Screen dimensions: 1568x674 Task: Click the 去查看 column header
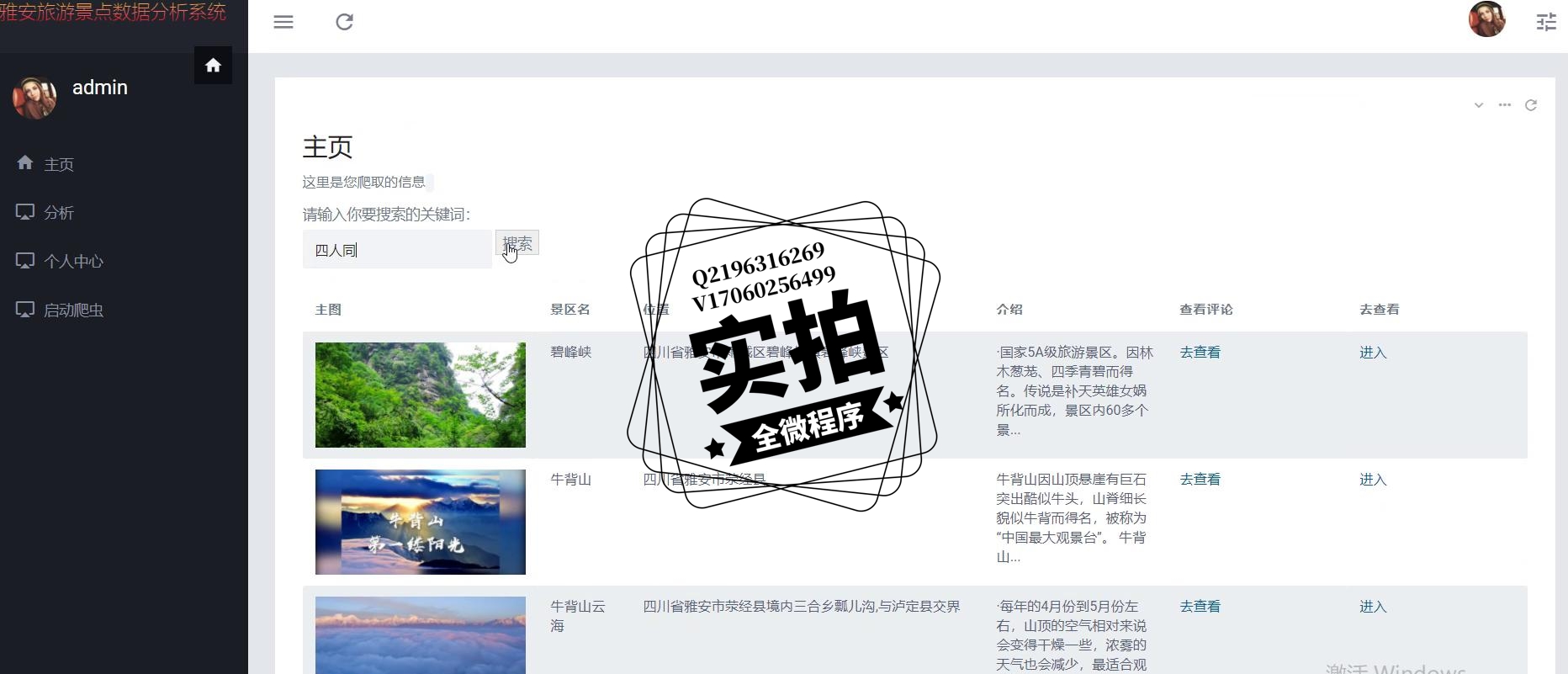pyautogui.click(x=1380, y=310)
